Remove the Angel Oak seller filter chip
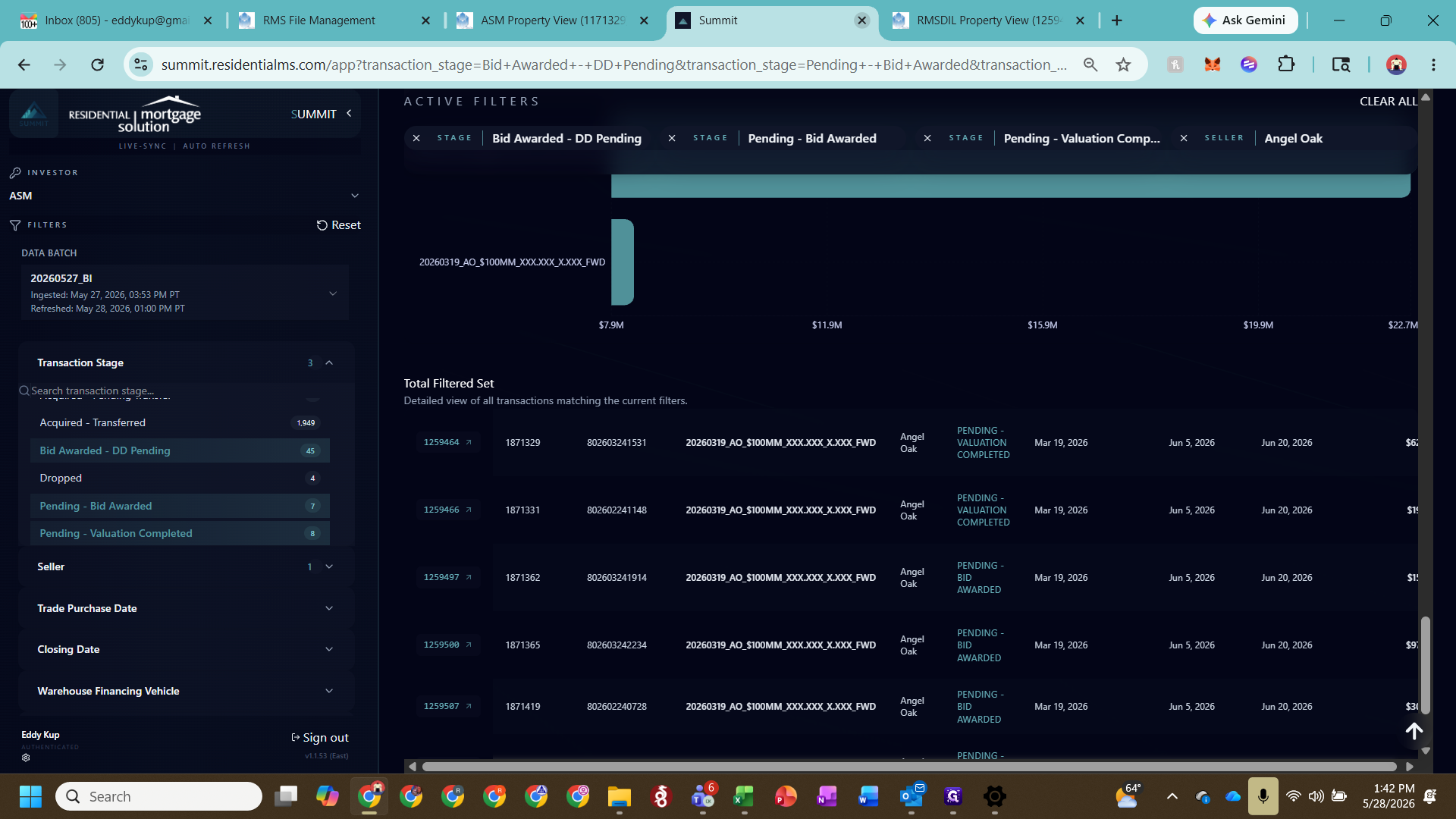1456x819 pixels. pyautogui.click(x=1184, y=138)
